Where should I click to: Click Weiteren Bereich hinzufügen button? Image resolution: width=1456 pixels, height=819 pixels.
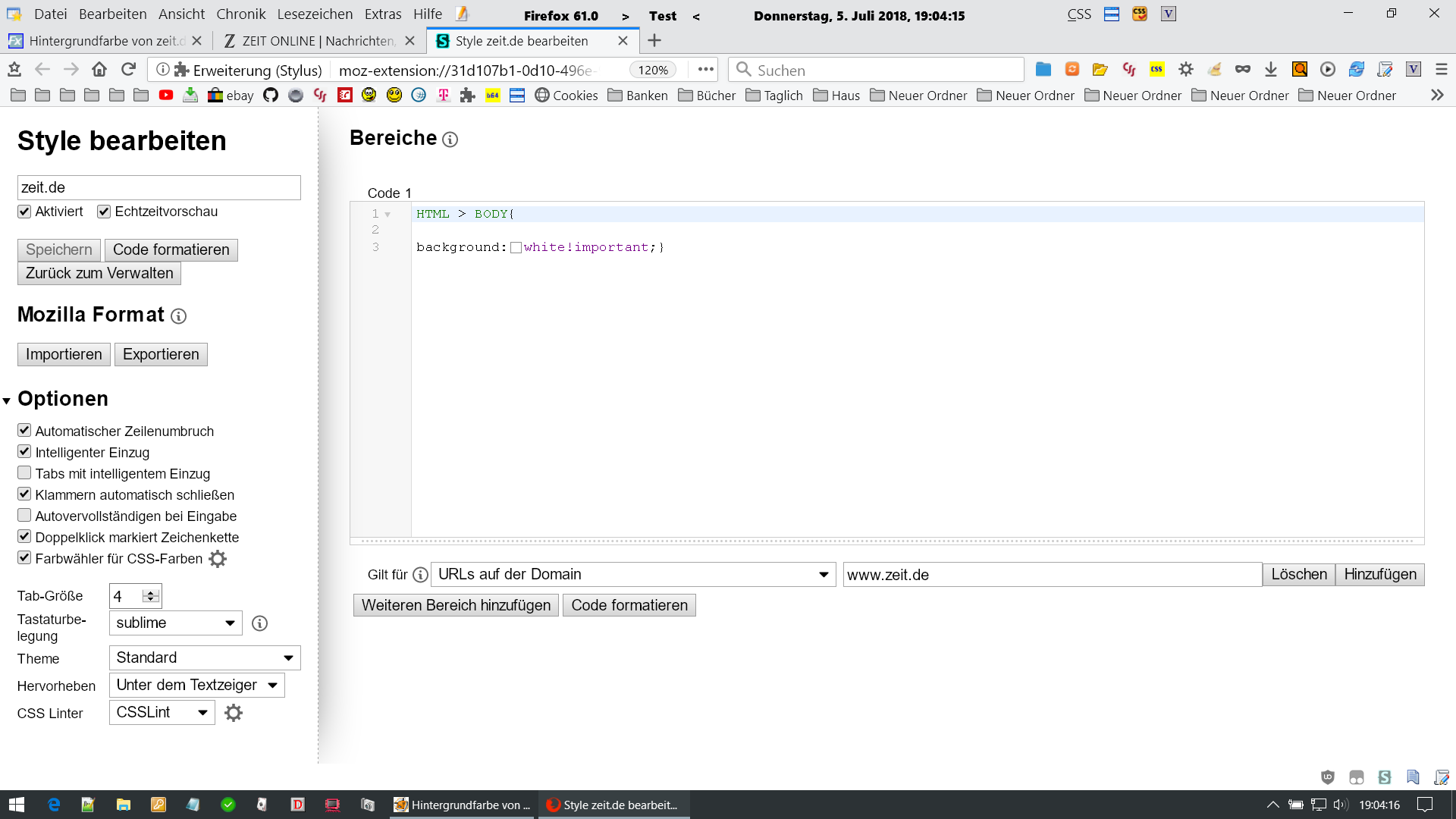pos(456,605)
